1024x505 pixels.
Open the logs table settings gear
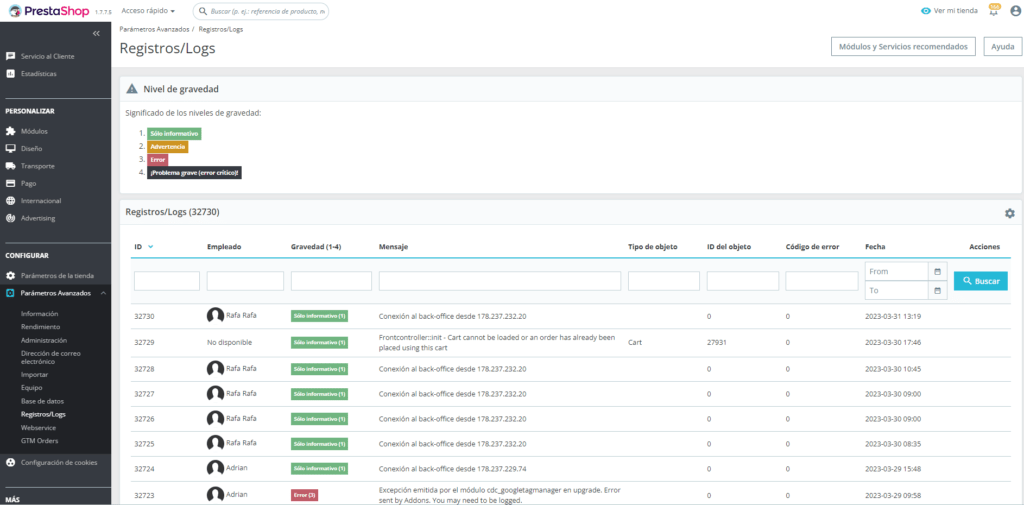click(x=1010, y=213)
